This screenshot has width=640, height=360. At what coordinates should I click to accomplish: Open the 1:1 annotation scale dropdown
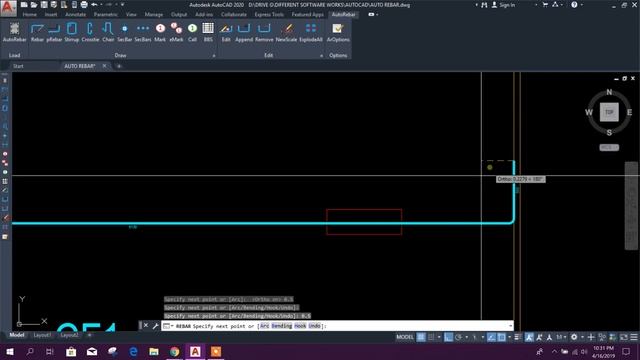[x=561, y=337]
